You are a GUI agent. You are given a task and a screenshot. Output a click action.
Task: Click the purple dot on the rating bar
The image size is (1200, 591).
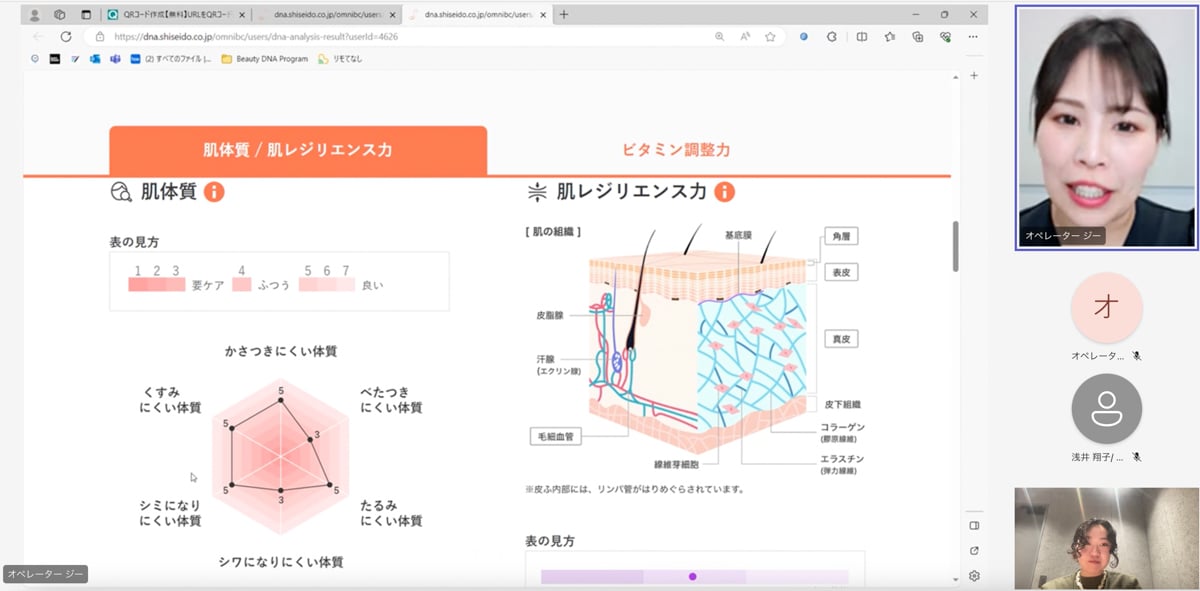coord(692,577)
